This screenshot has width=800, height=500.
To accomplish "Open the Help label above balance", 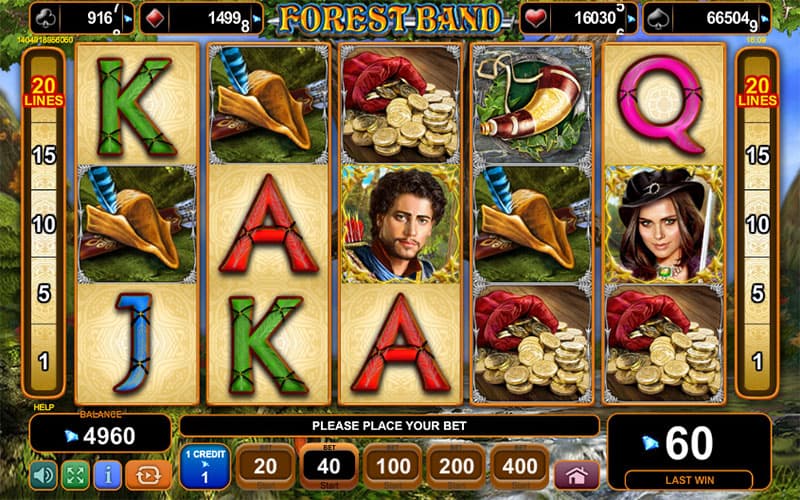I will pyautogui.click(x=44, y=407).
